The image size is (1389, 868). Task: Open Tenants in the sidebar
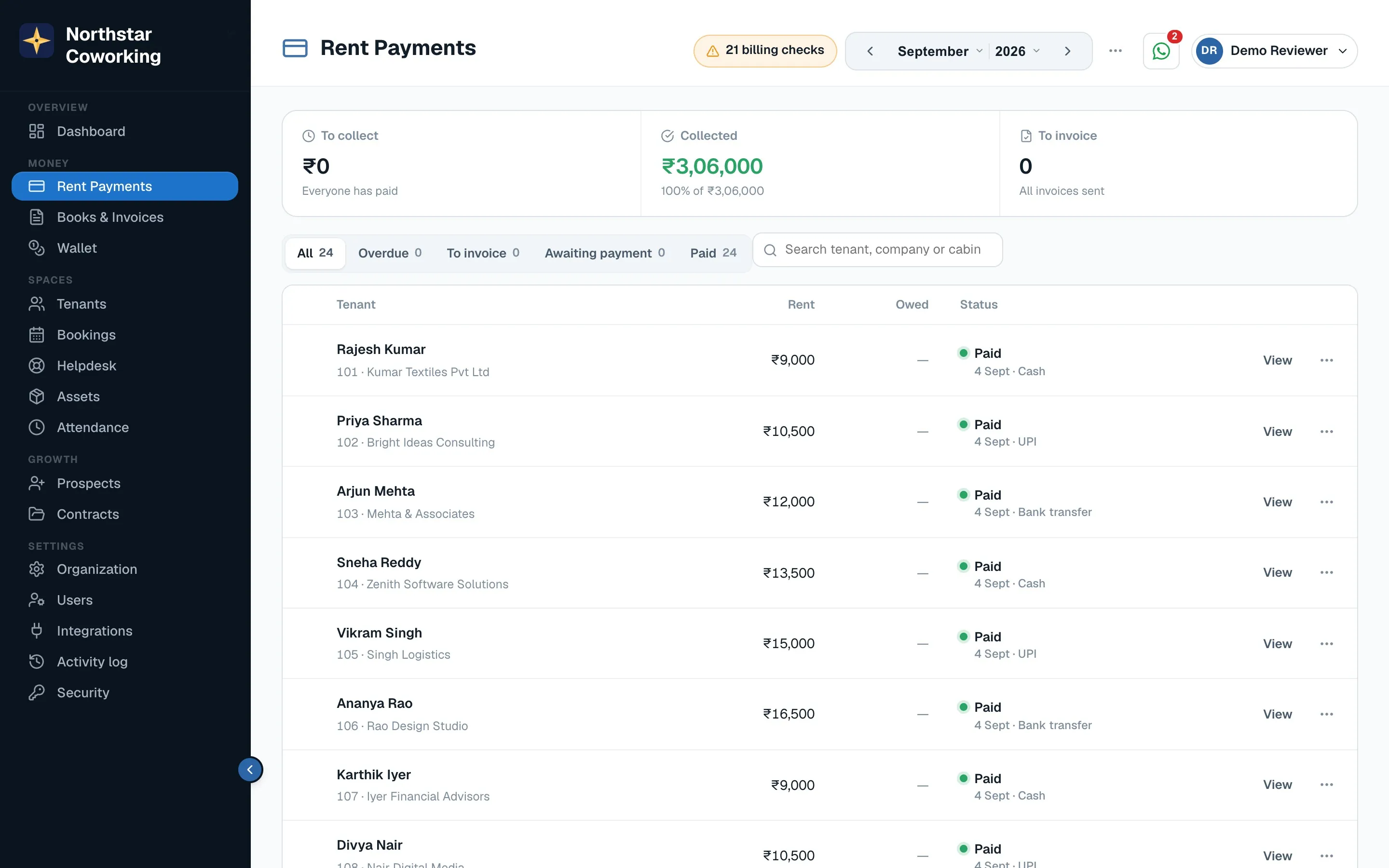tap(124, 304)
